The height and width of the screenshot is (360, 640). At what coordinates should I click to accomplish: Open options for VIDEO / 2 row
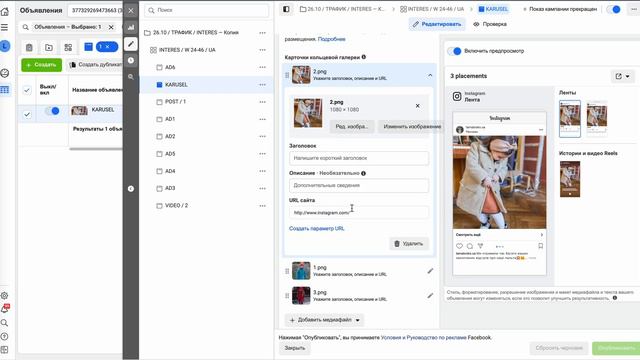coord(262,206)
